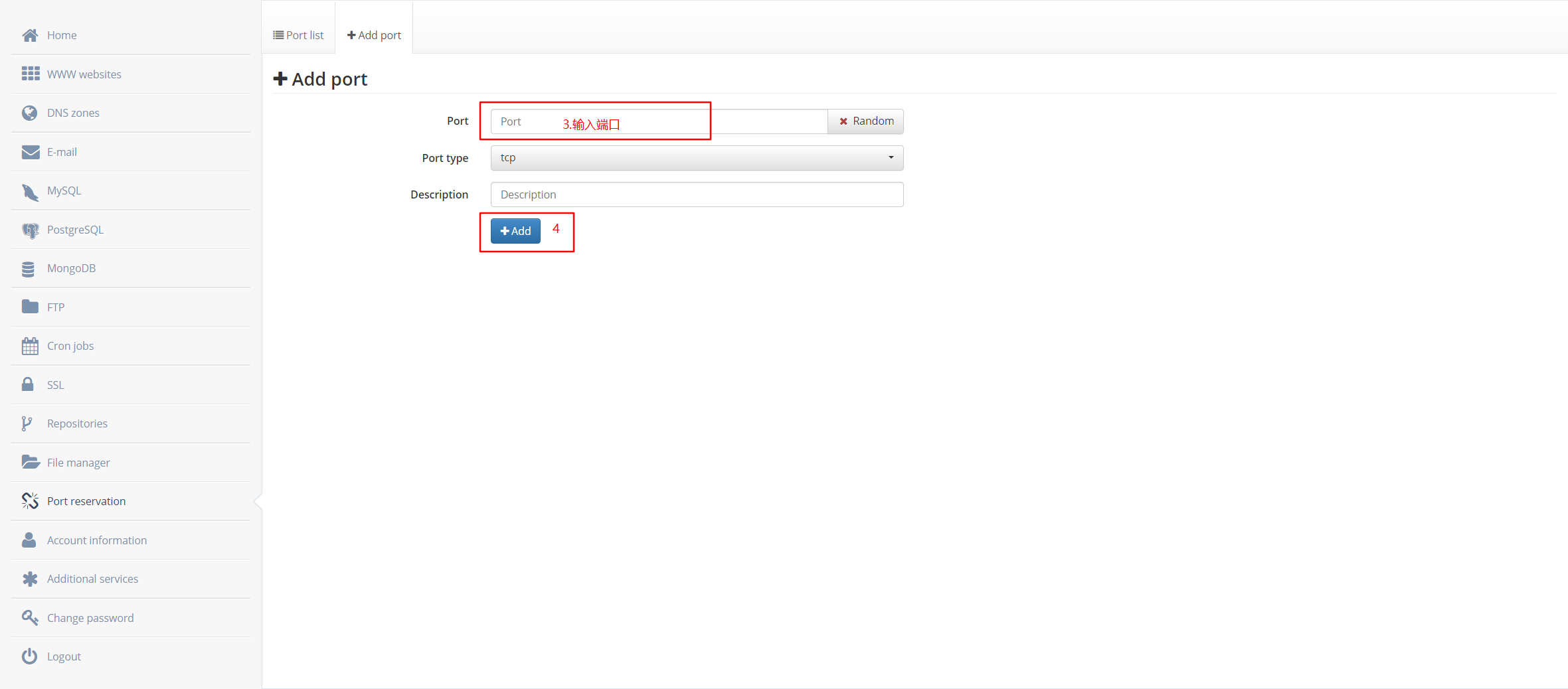
Task: Select PostgreSQL from the sidebar
Action: 75,229
